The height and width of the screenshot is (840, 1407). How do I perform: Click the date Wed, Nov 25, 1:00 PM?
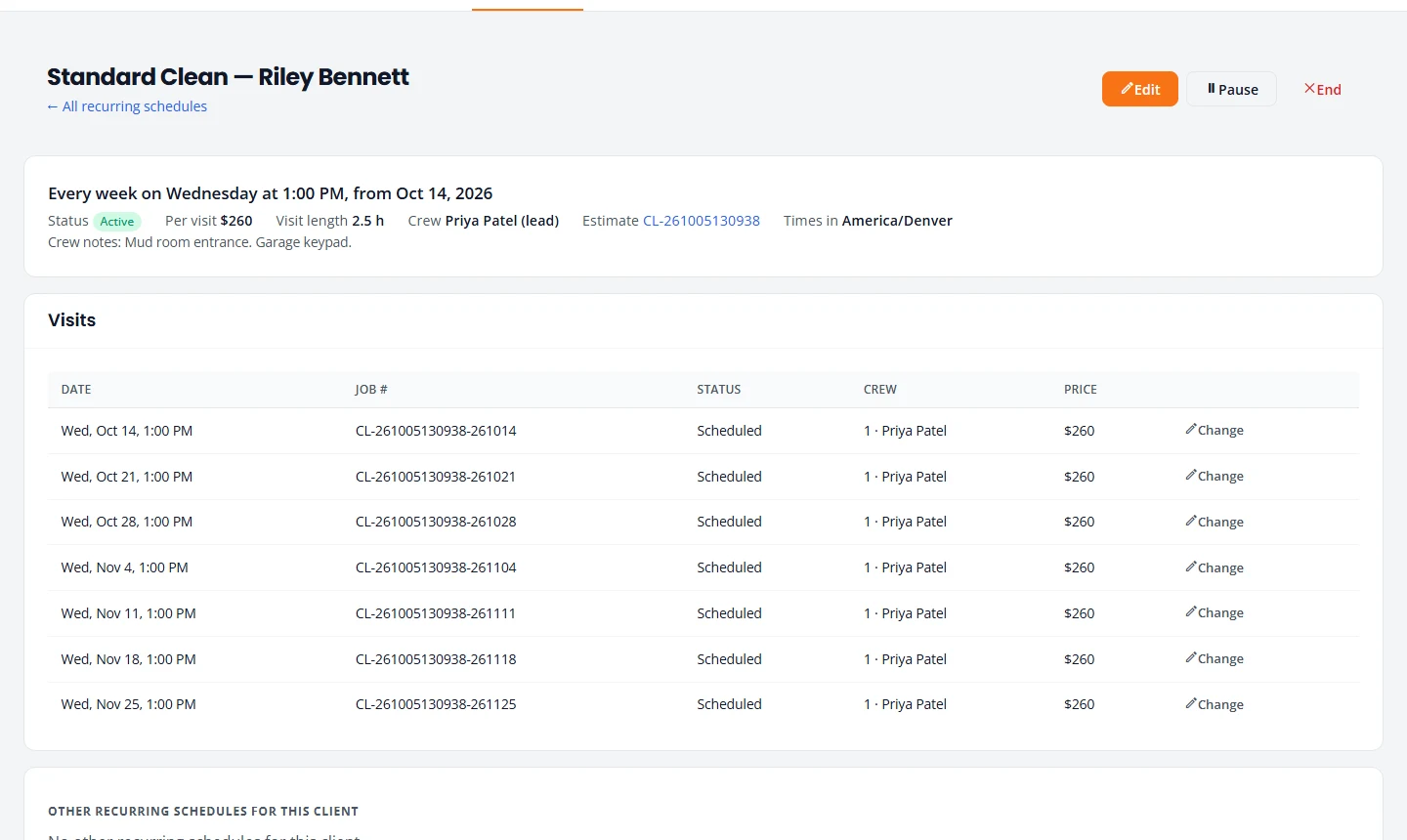[129, 704]
